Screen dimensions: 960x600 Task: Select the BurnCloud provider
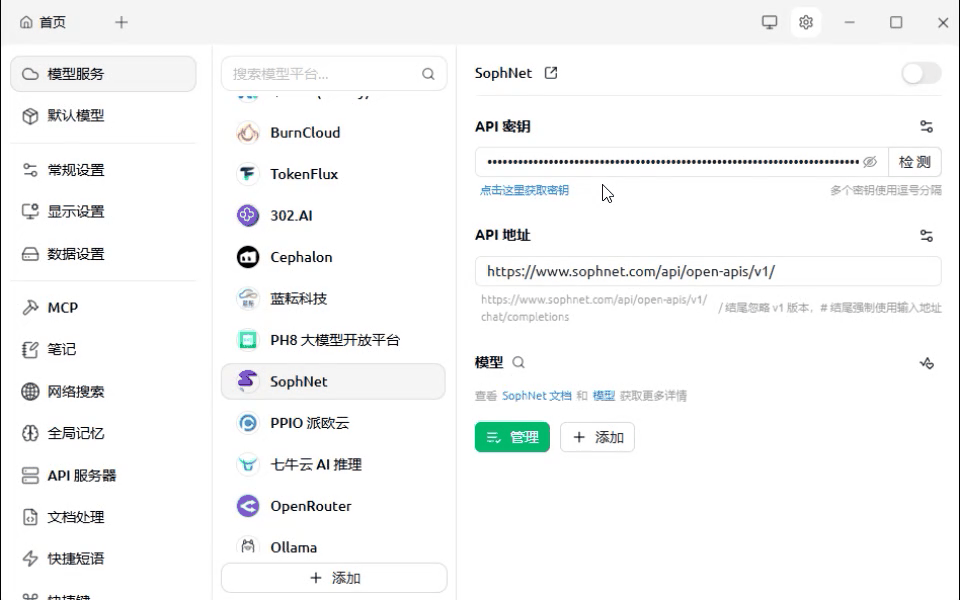(x=304, y=132)
